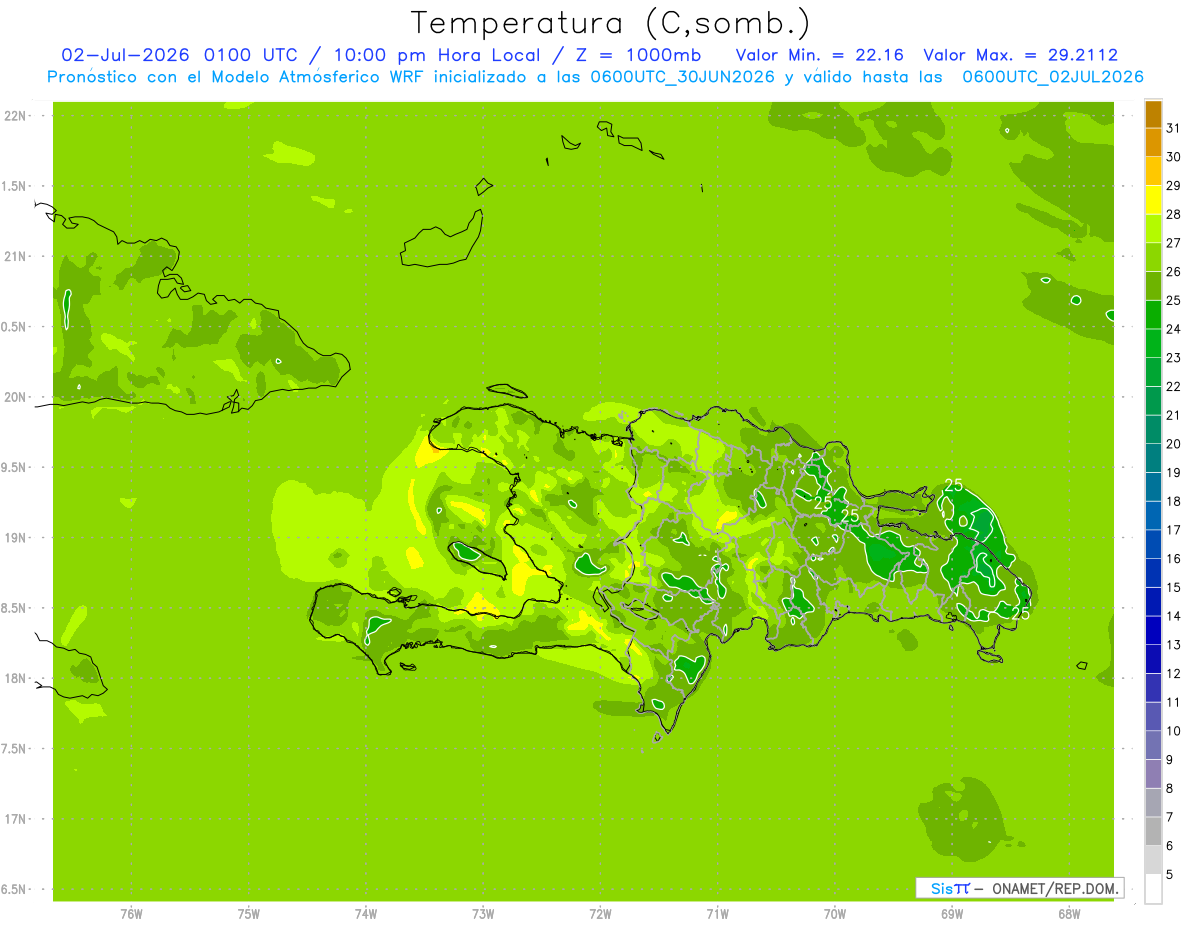Click the '70W' longitude axis label
This screenshot has height=927, width=1200.
[835, 914]
